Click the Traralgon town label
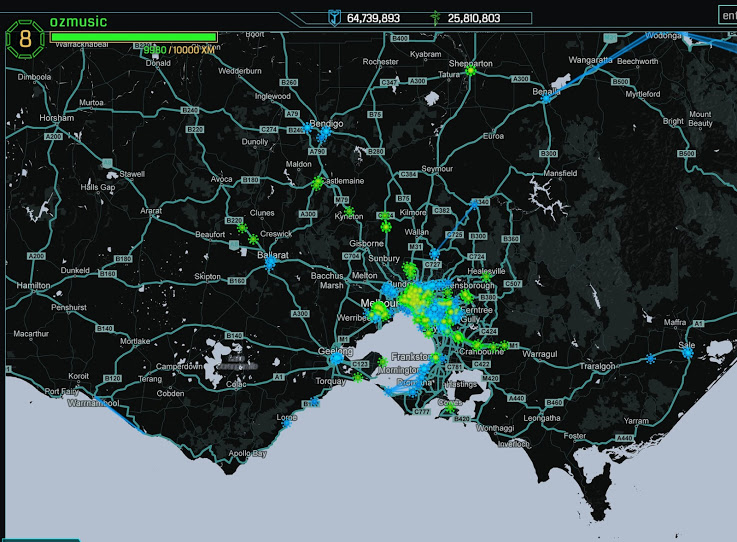Viewport: 737px width, 542px height. click(x=597, y=366)
